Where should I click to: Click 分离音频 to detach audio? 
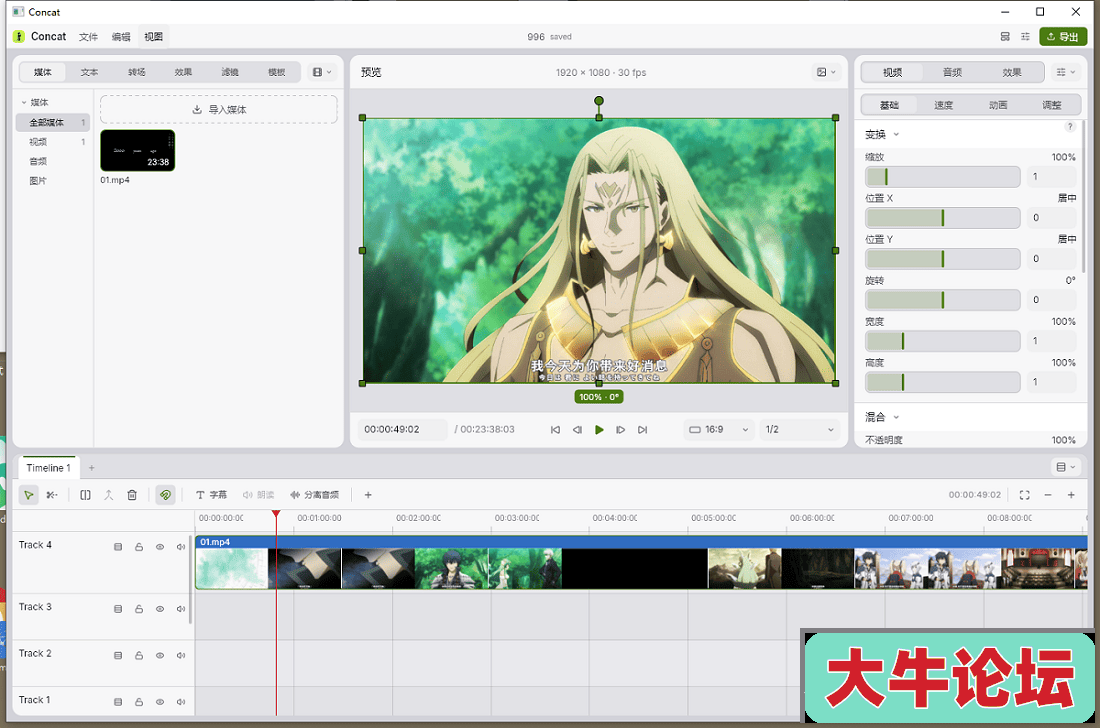tap(314, 495)
